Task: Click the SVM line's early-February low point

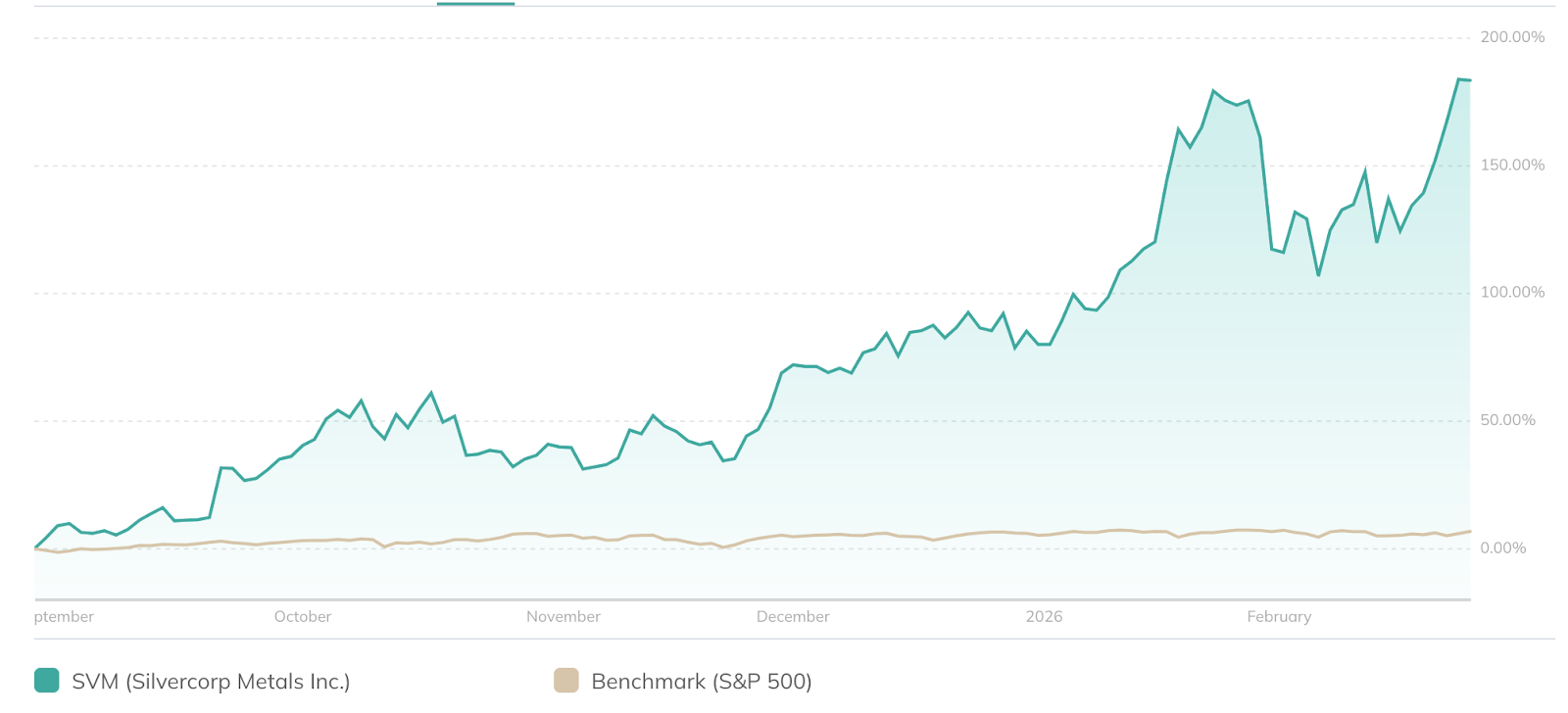Action: pyautogui.click(x=1318, y=275)
